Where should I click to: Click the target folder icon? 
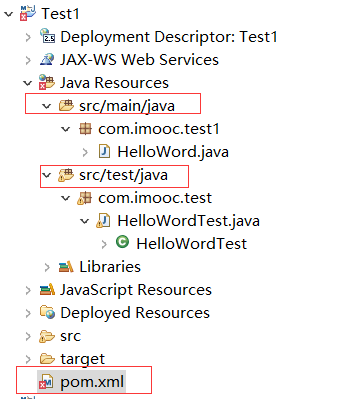[x=47, y=359]
